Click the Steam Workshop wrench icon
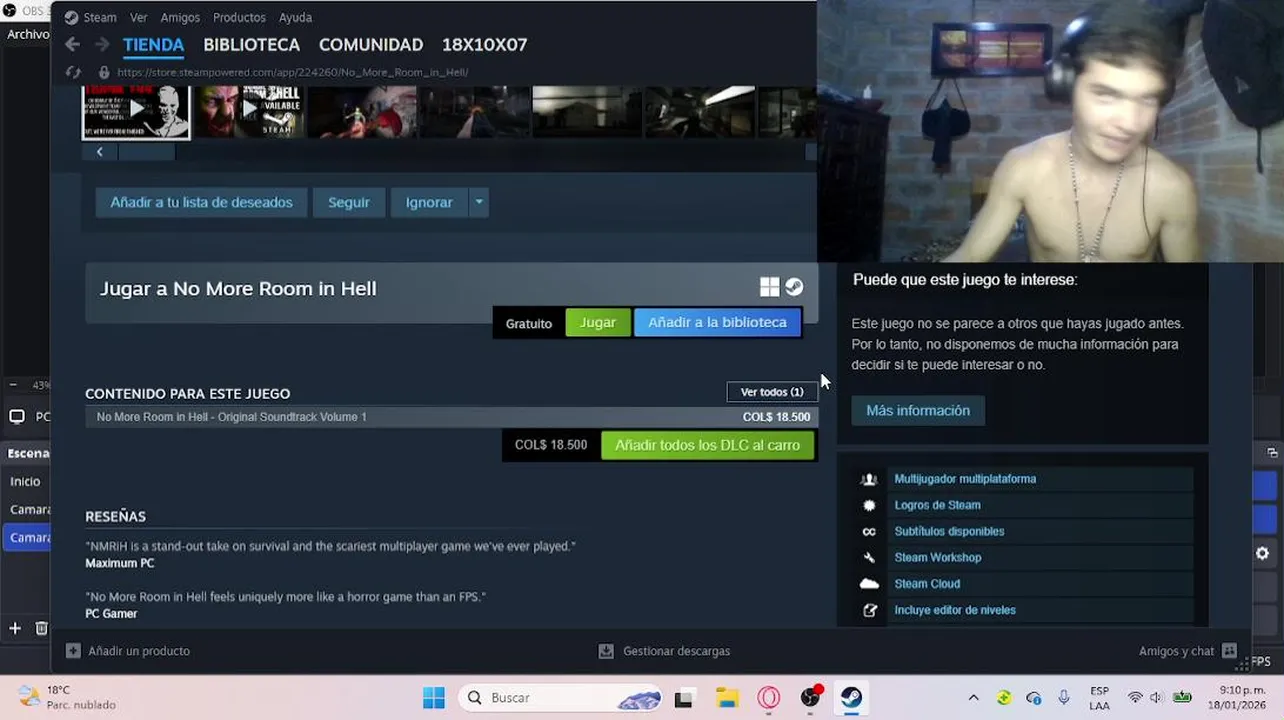 click(x=869, y=558)
